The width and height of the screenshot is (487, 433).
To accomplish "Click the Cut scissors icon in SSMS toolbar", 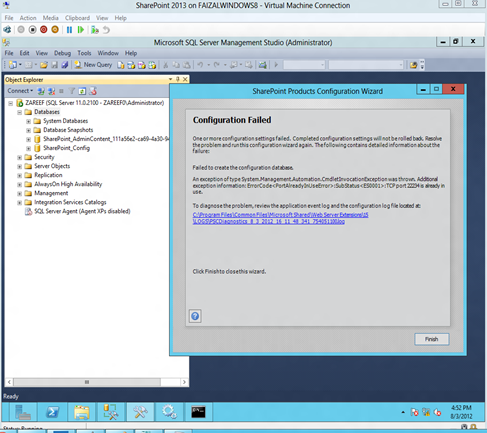I will tap(165, 65).
